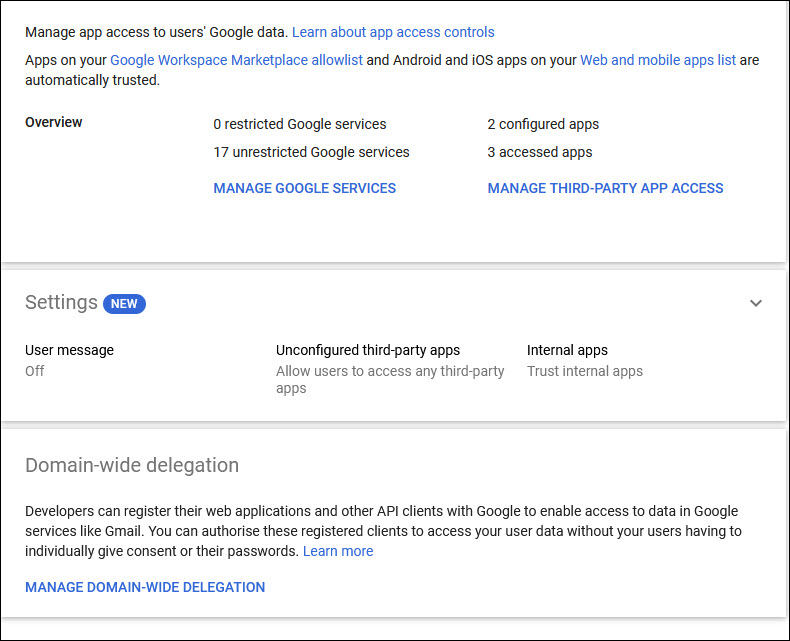Click 17 unrestricted Google services text
This screenshot has width=790, height=641.
[311, 152]
